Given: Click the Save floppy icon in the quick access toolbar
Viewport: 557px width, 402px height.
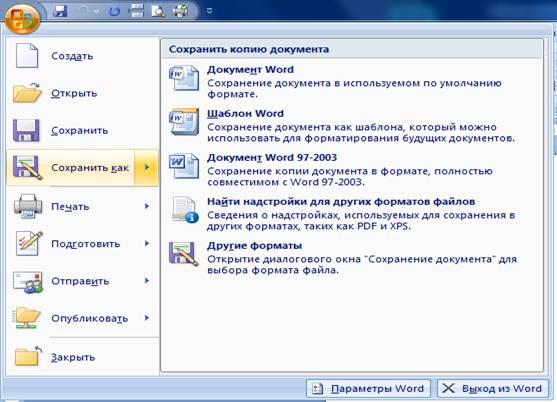Looking at the screenshot, I should (60, 11).
